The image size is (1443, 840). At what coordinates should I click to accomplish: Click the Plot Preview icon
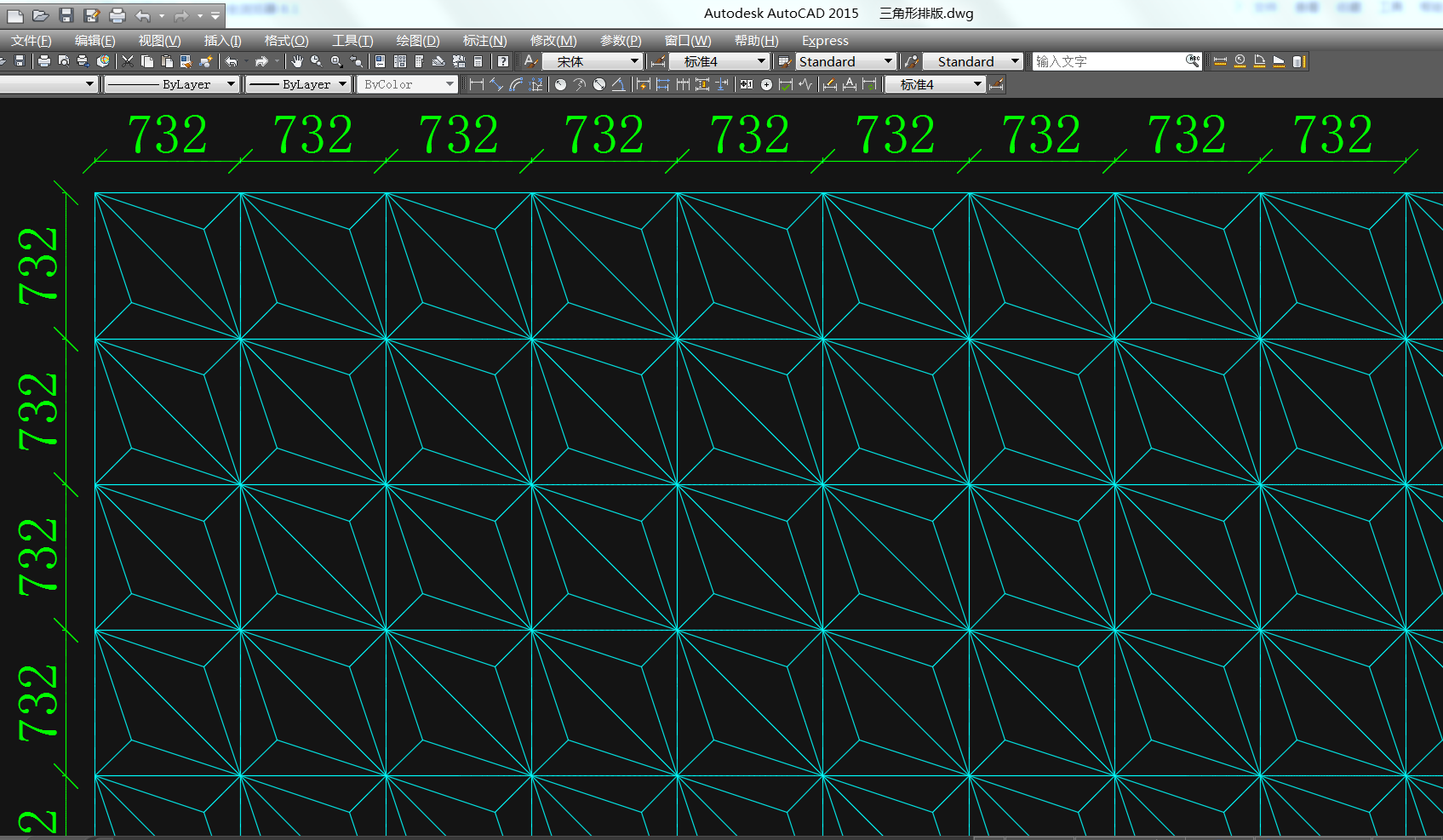tap(64, 61)
